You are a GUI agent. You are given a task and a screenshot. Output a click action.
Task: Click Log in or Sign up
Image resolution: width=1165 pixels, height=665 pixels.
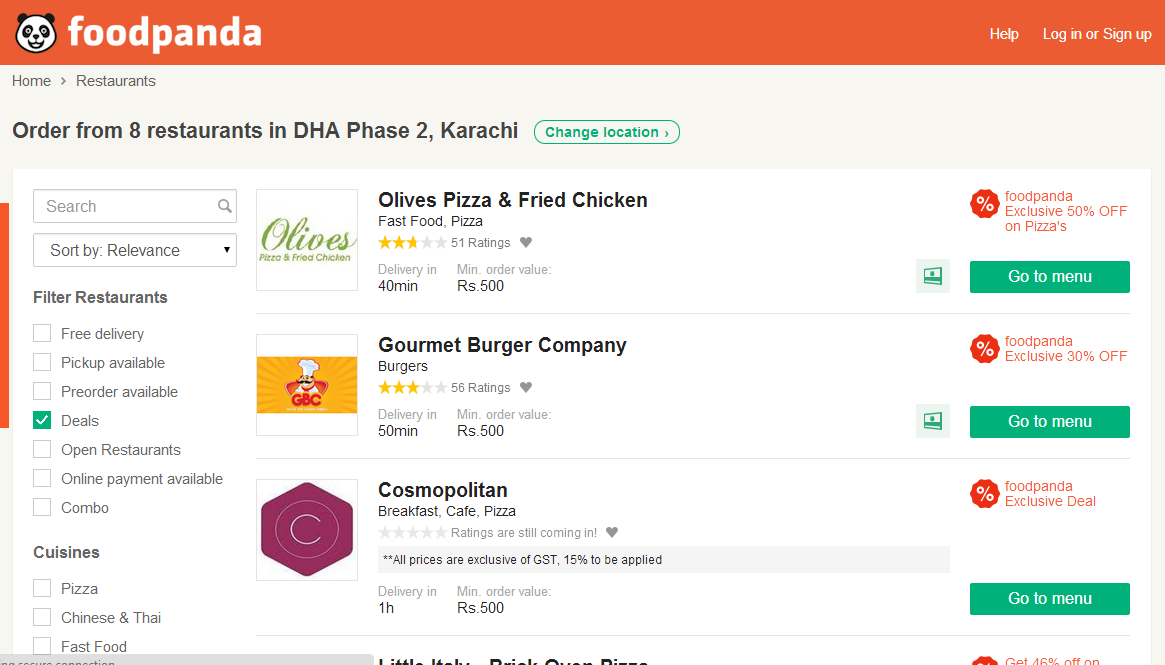[1097, 34]
